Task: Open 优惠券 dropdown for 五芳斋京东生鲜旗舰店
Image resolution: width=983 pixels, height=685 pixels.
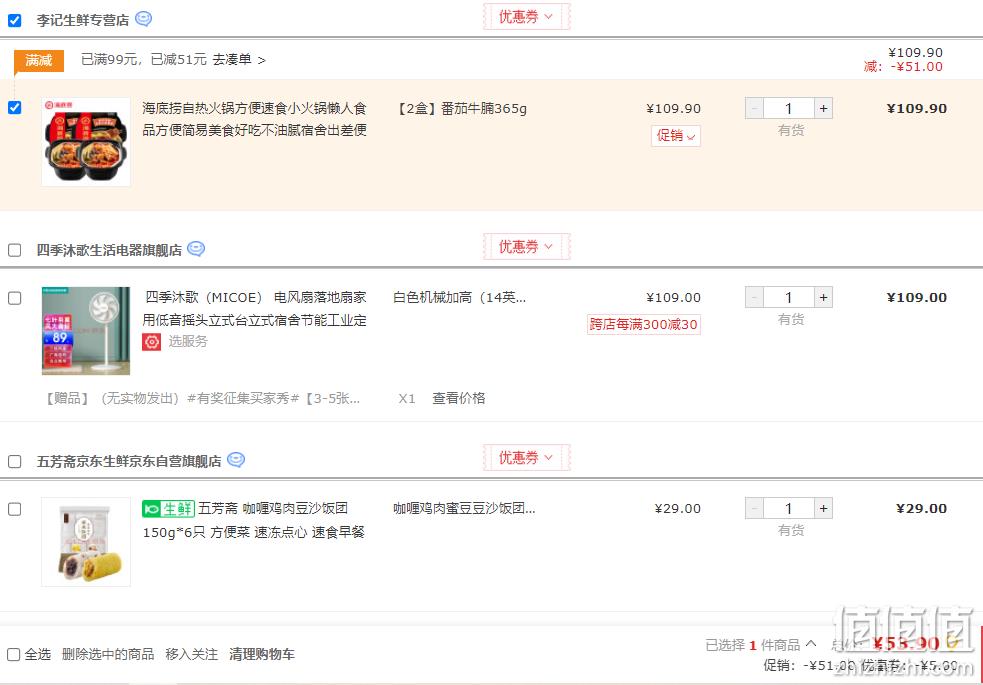Action: click(x=526, y=458)
